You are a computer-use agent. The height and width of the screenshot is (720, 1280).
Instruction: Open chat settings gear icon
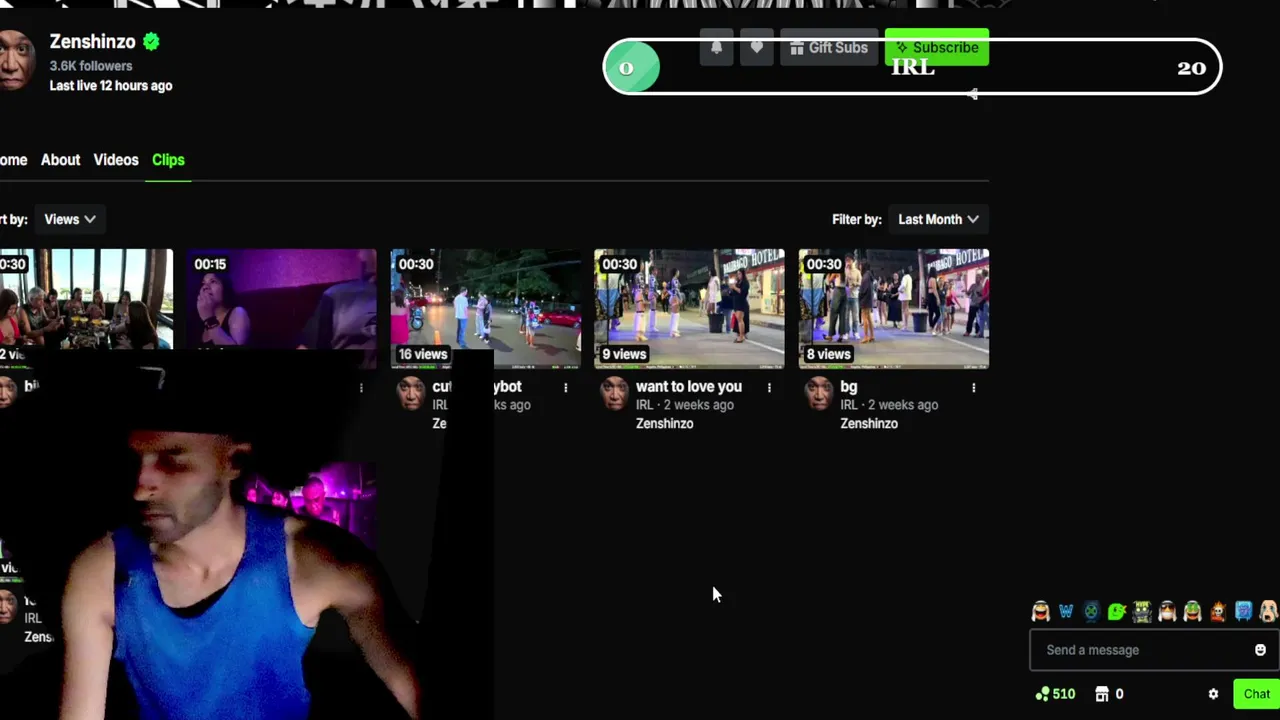point(1213,694)
